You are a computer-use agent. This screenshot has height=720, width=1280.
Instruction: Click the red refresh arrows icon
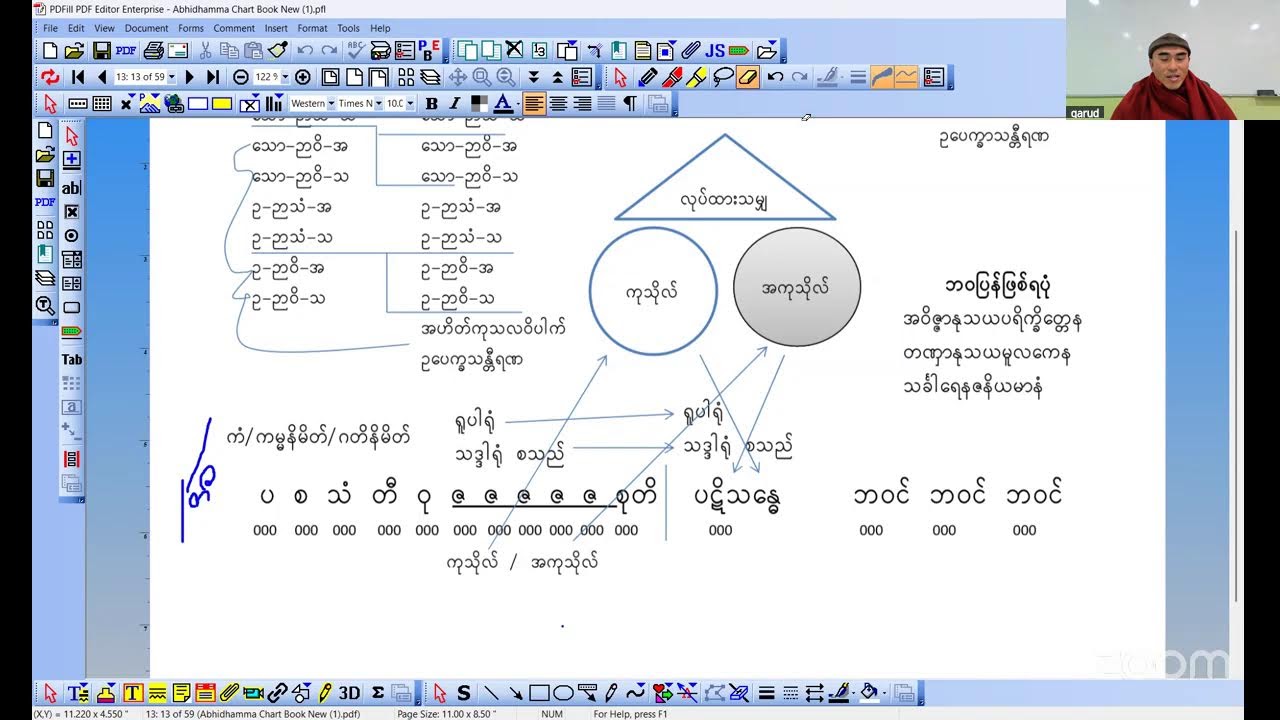click(50, 77)
